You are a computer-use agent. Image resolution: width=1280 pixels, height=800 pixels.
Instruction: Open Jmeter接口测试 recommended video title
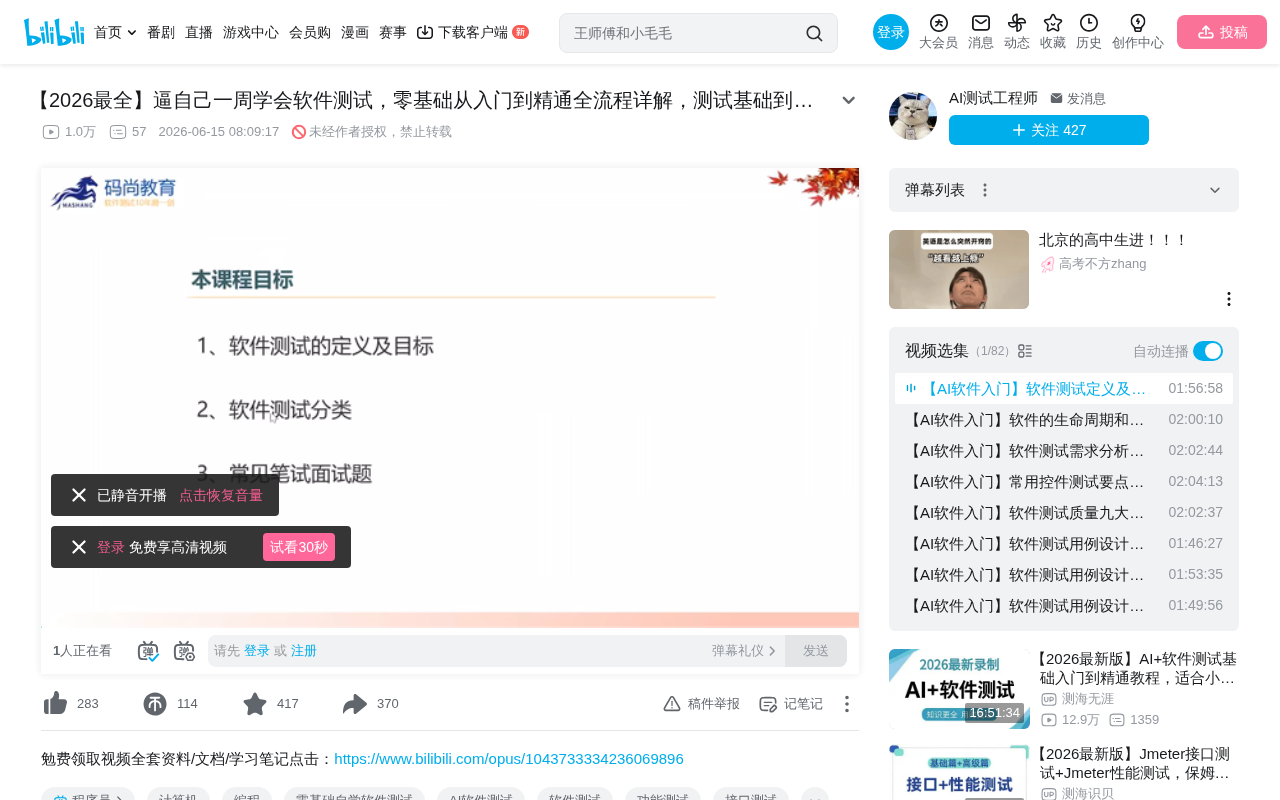[x=1135, y=763]
